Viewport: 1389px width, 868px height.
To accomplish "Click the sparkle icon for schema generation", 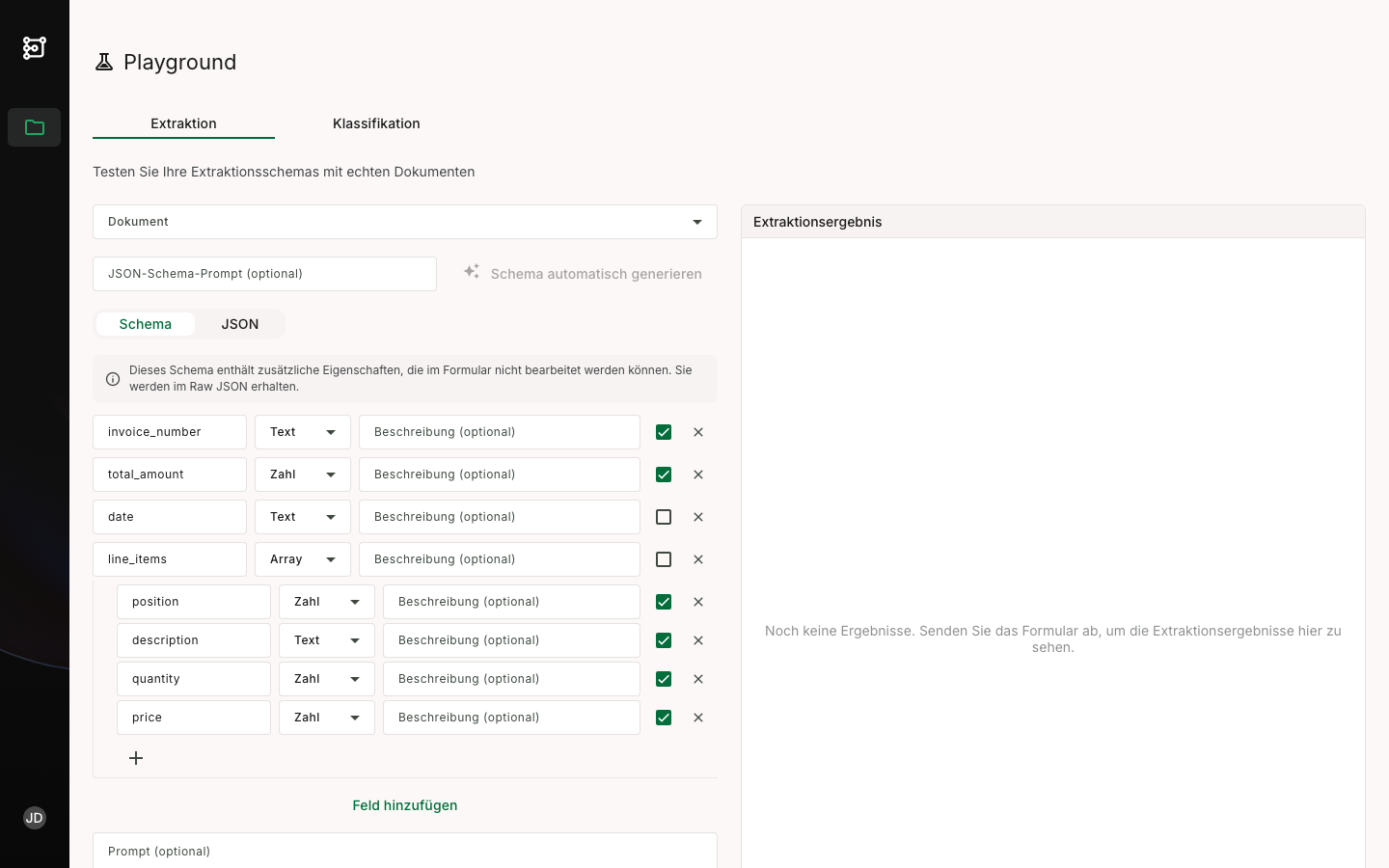I will tap(472, 272).
